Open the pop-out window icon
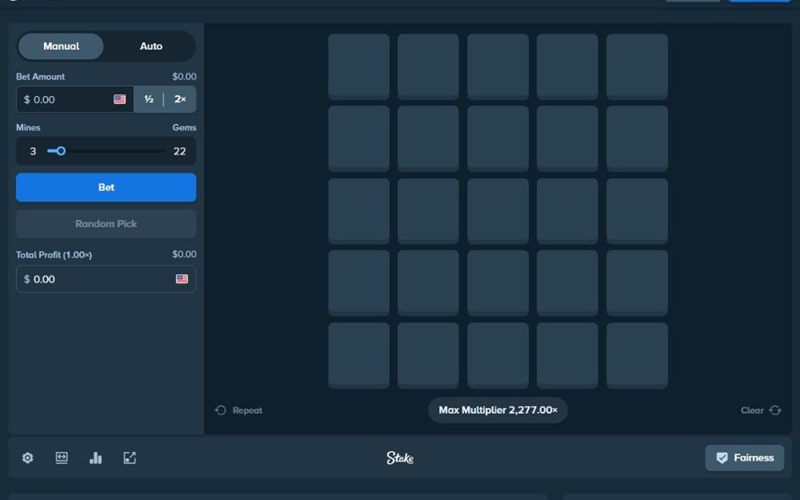This screenshot has height=500, width=800. [130, 458]
